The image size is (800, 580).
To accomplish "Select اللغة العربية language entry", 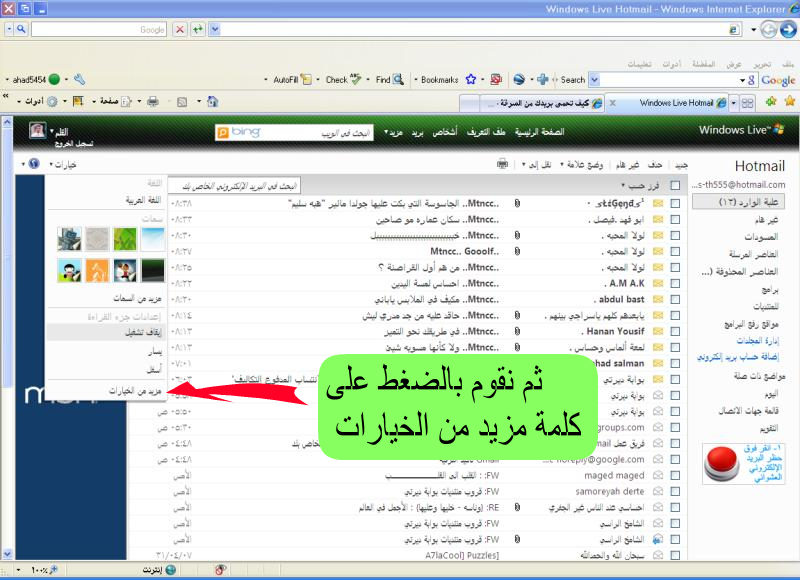I will click(143, 200).
